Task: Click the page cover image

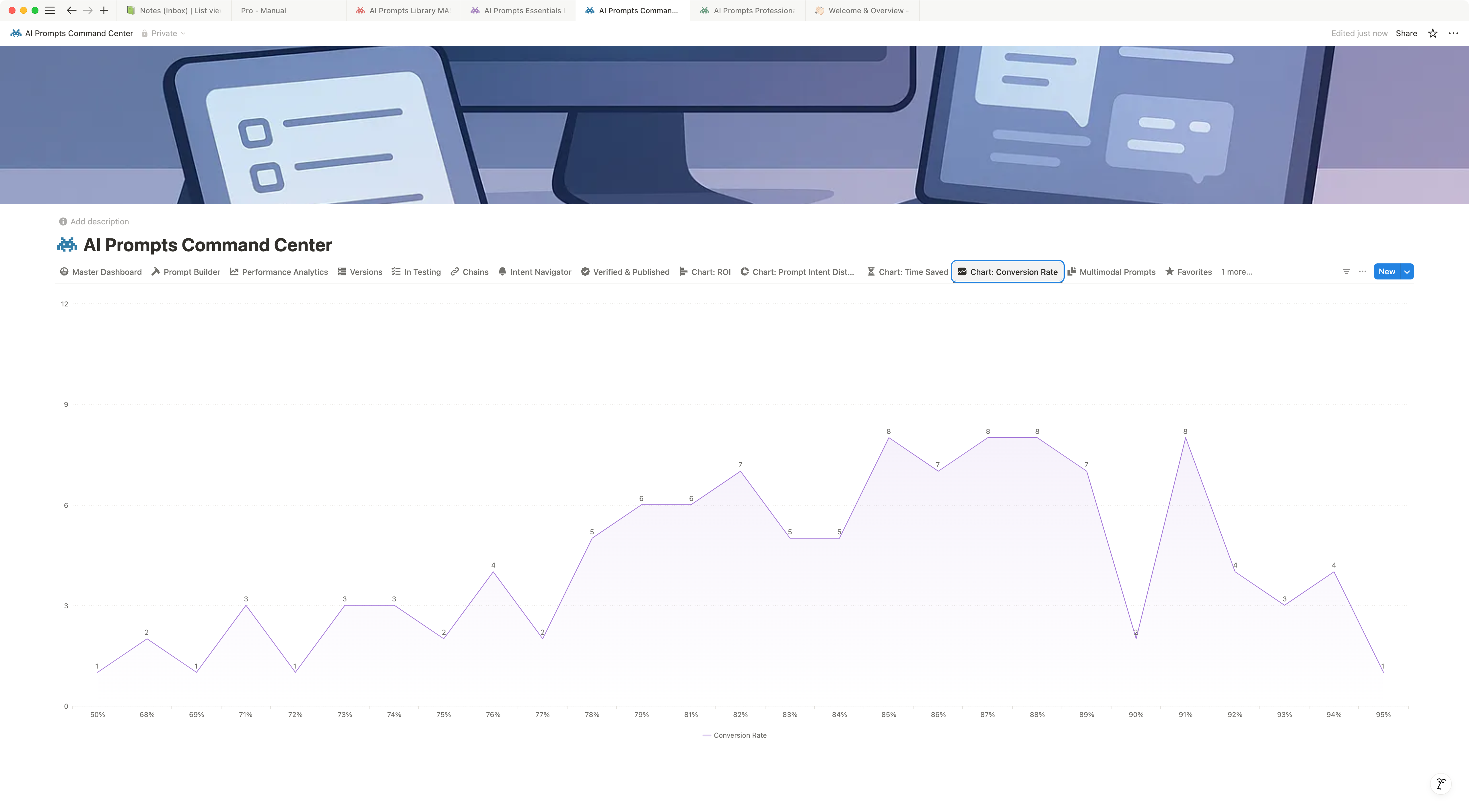Action: [x=734, y=125]
